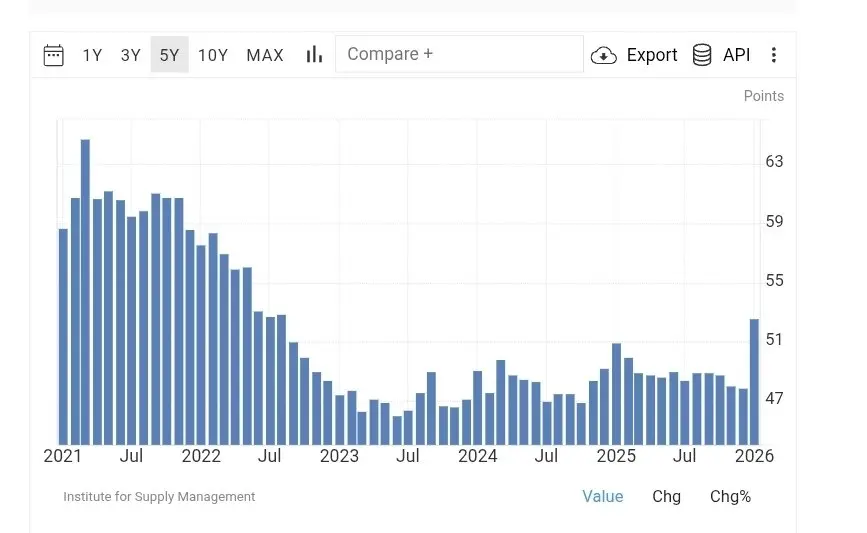
Task: Click the 55 axis value
Action: [x=774, y=280]
